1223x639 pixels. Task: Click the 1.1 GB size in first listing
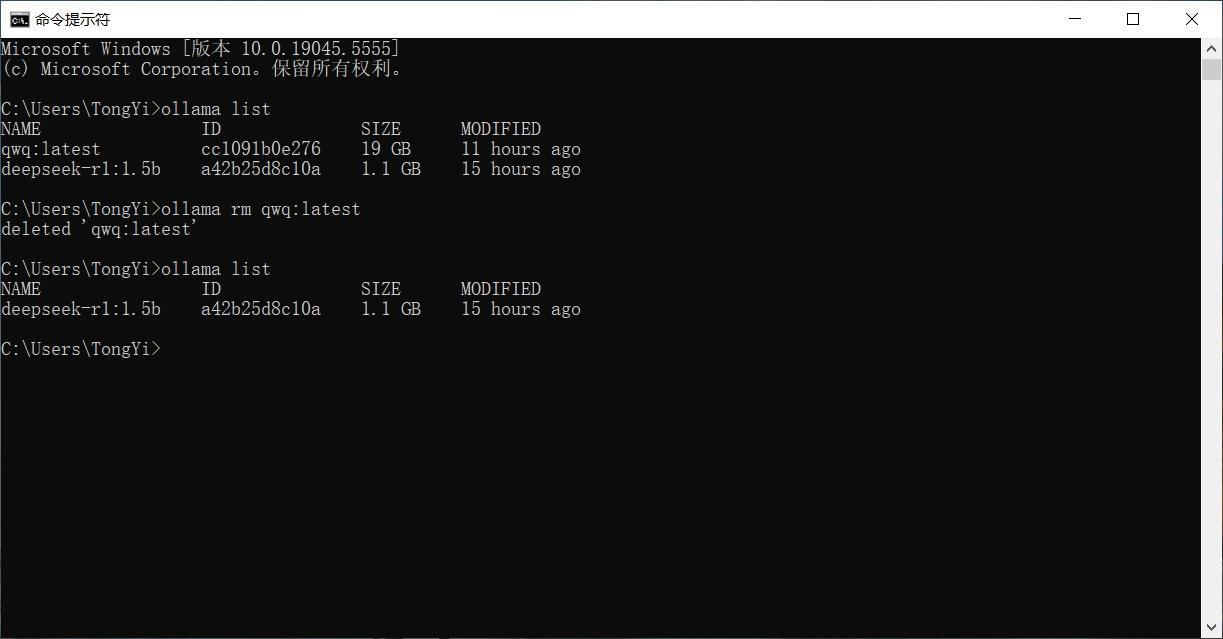[x=390, y=169]
